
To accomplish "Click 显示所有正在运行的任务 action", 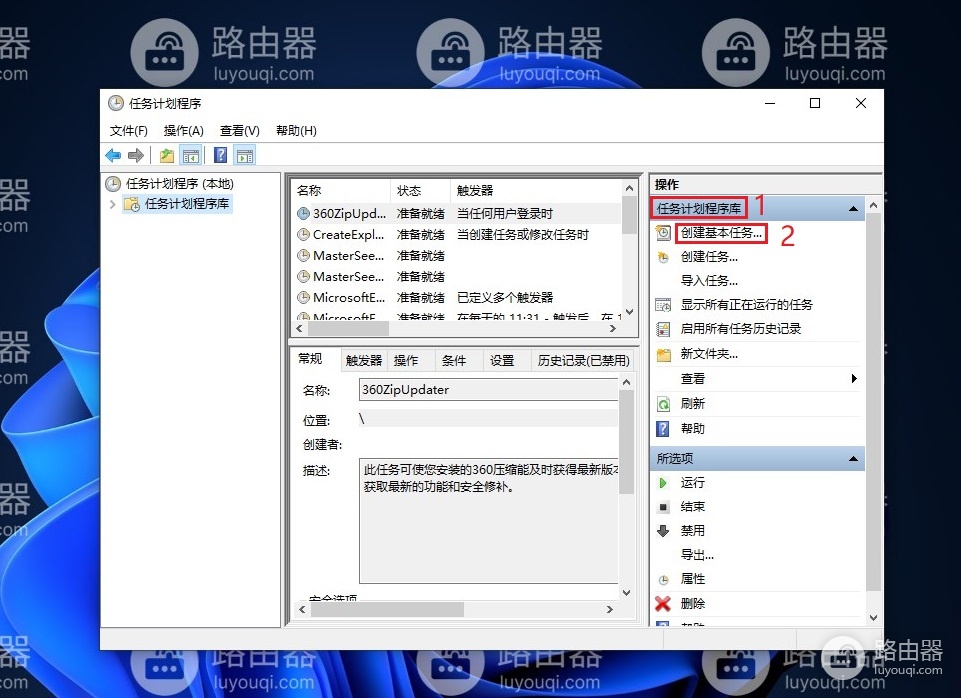I will (x=746, y=305).
